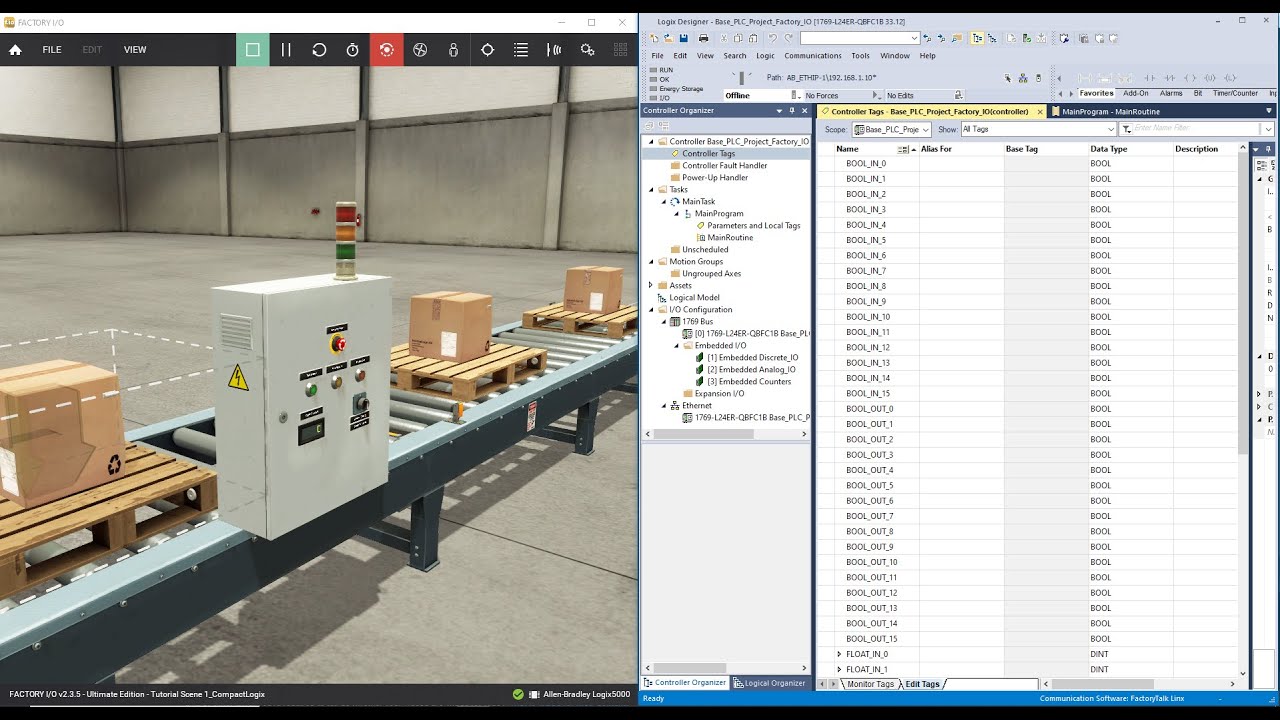The image size is (1280, 720).
Task: Collapse the Motion Groups folder
Action: [651, 262]
